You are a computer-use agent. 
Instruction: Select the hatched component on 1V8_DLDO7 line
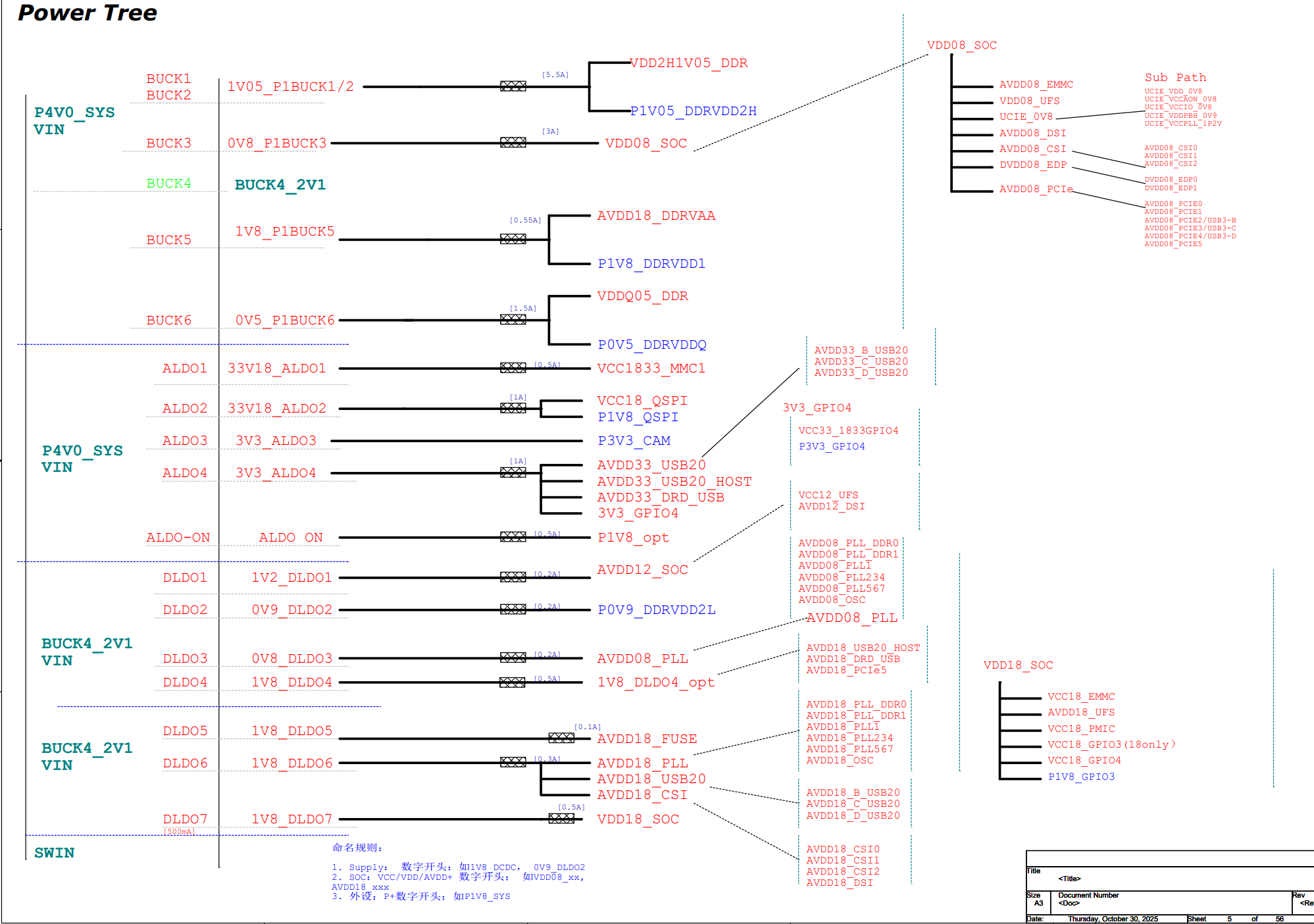(x=561, y=819)
